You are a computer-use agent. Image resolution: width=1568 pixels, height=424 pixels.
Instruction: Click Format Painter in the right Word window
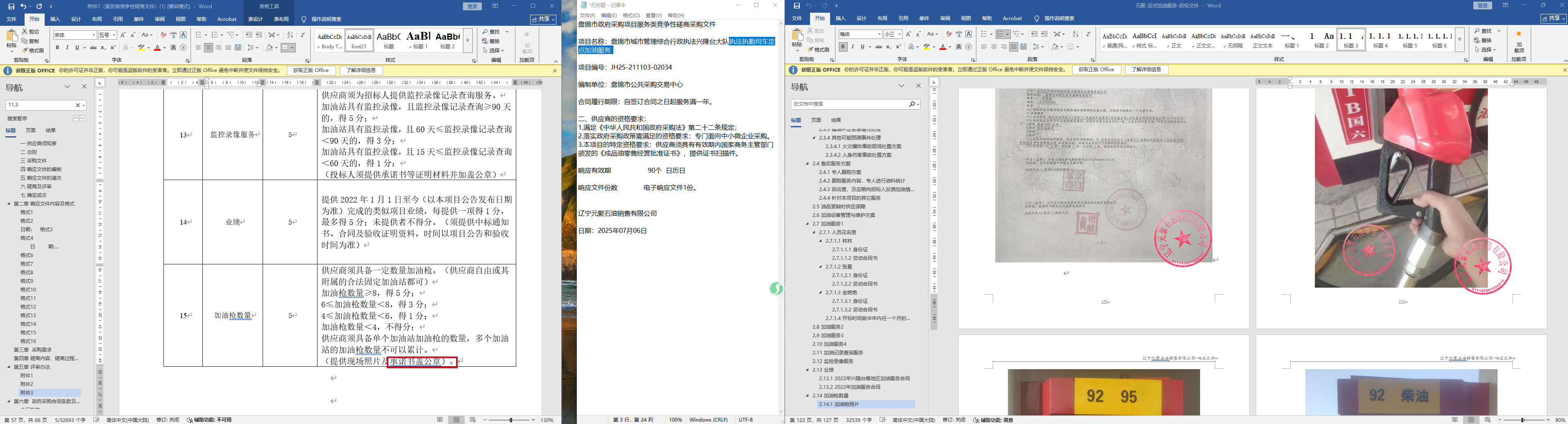click(x=818, y=50)
